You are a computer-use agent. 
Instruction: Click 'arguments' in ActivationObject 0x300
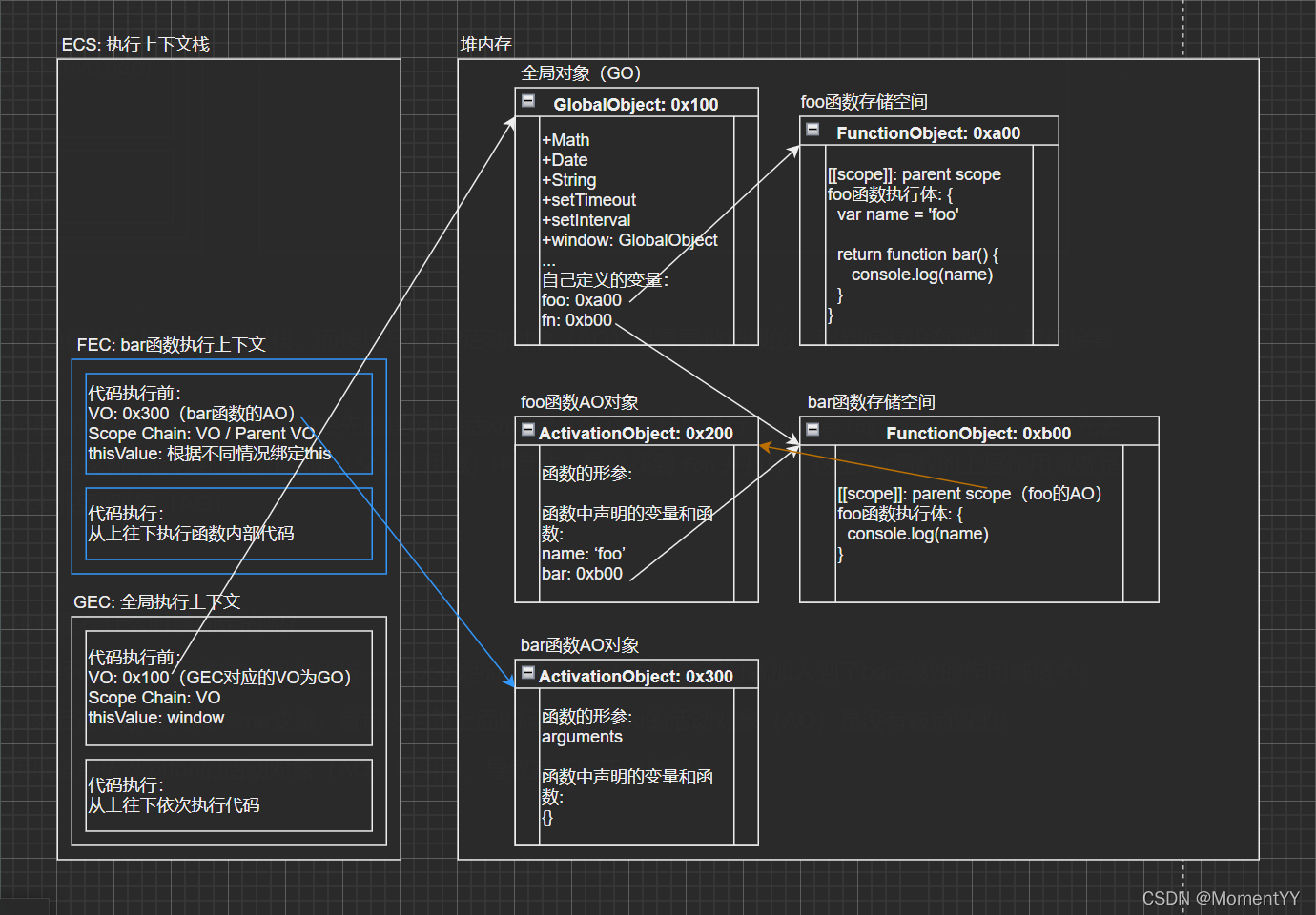point(582,737)
